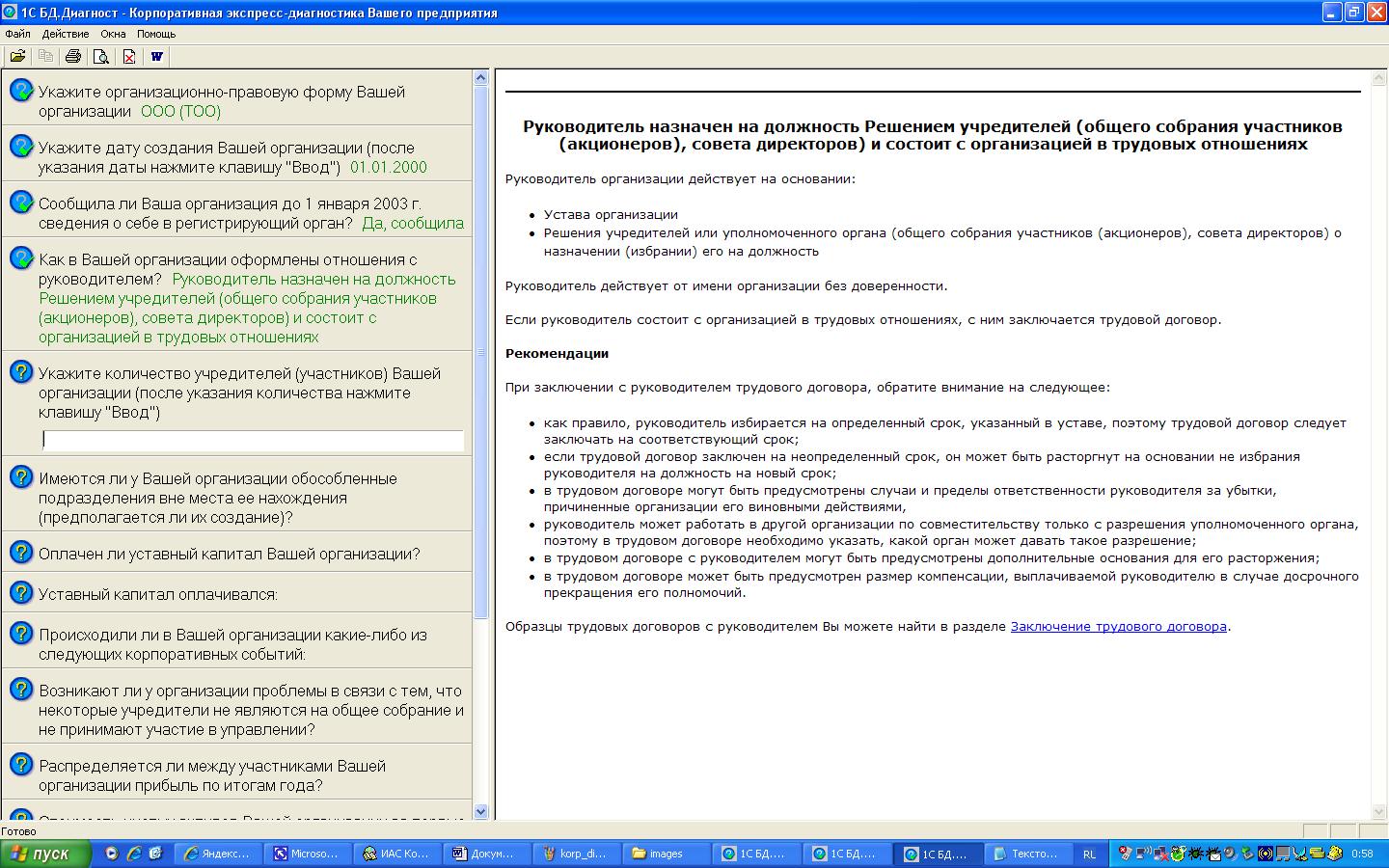Select question 'Имеются ли у Вашей организации обособленные подразделения'
Viewport: 1389px width, 868px height.
pyautogui.click(x=218, y=498)
